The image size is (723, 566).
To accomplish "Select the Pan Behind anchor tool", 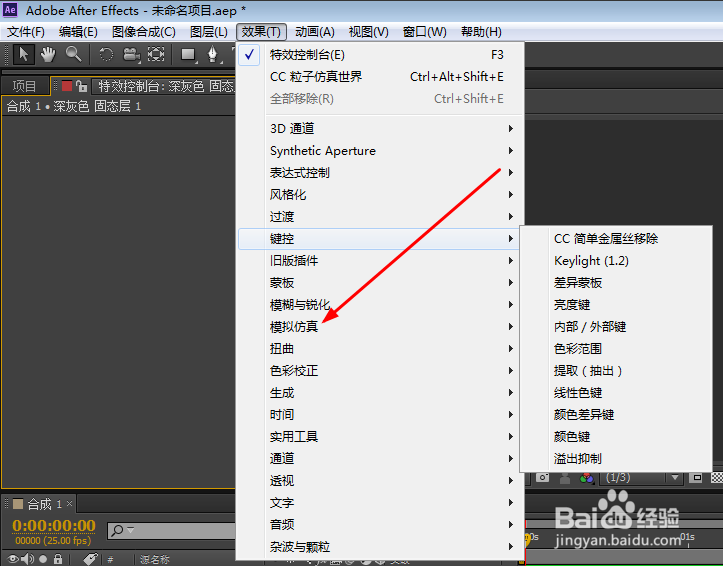I will click(156, 54).
